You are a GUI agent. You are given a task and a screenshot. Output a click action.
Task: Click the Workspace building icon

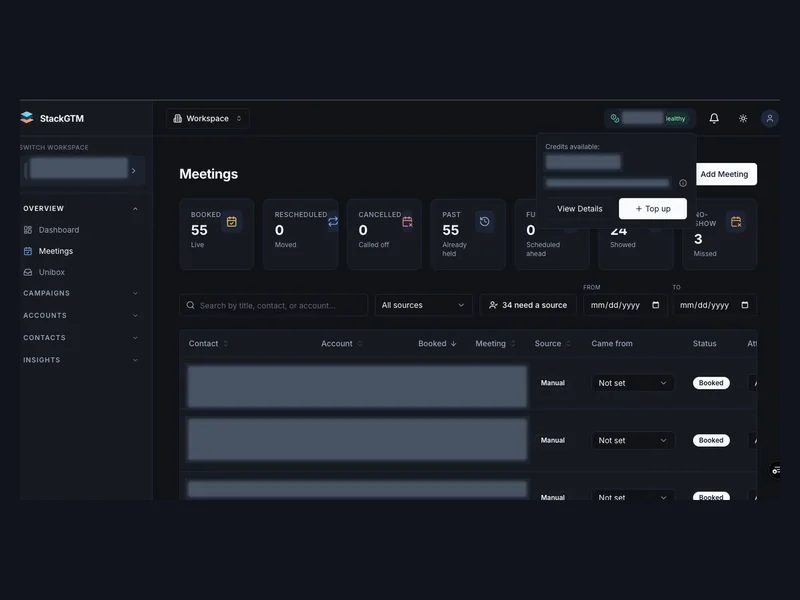coord(178,118)
